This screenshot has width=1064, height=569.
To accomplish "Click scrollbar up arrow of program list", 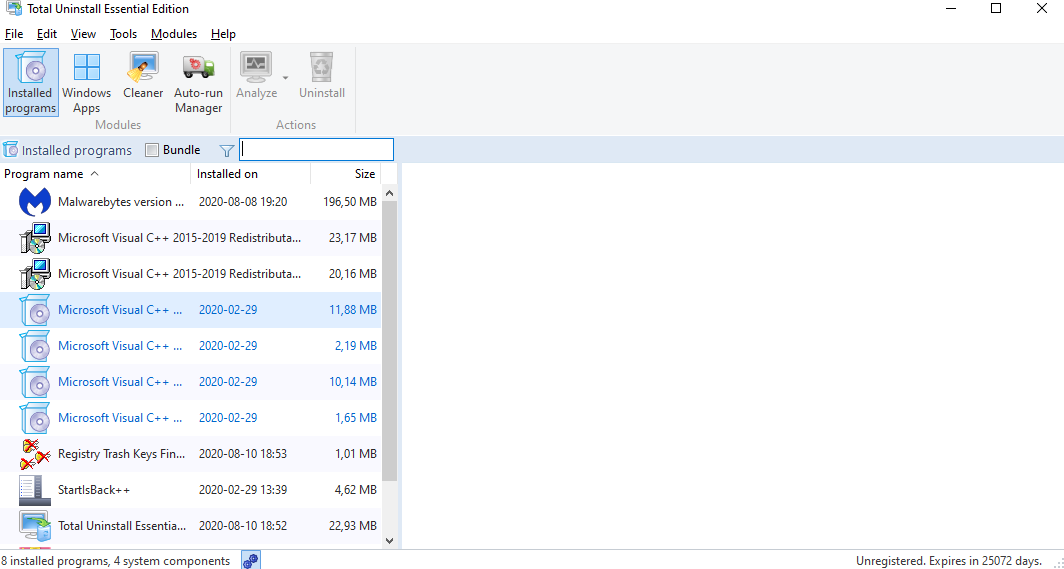I will tap(390, 193).
